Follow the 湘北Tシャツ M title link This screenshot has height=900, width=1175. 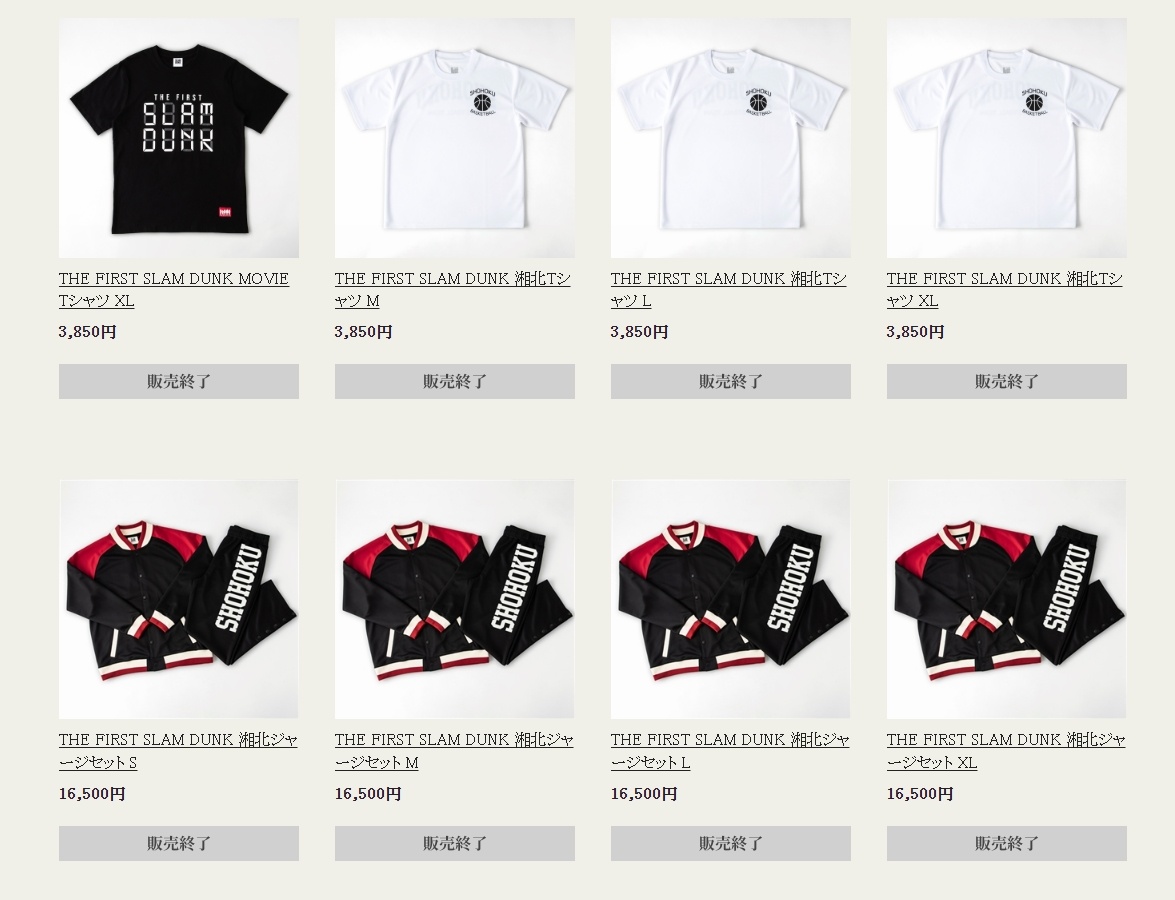click(453, 289)
